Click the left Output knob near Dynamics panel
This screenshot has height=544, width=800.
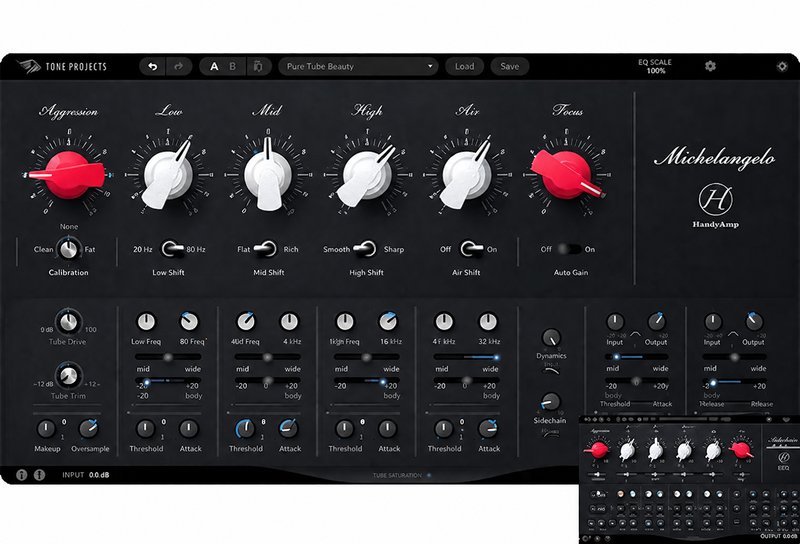656,322
